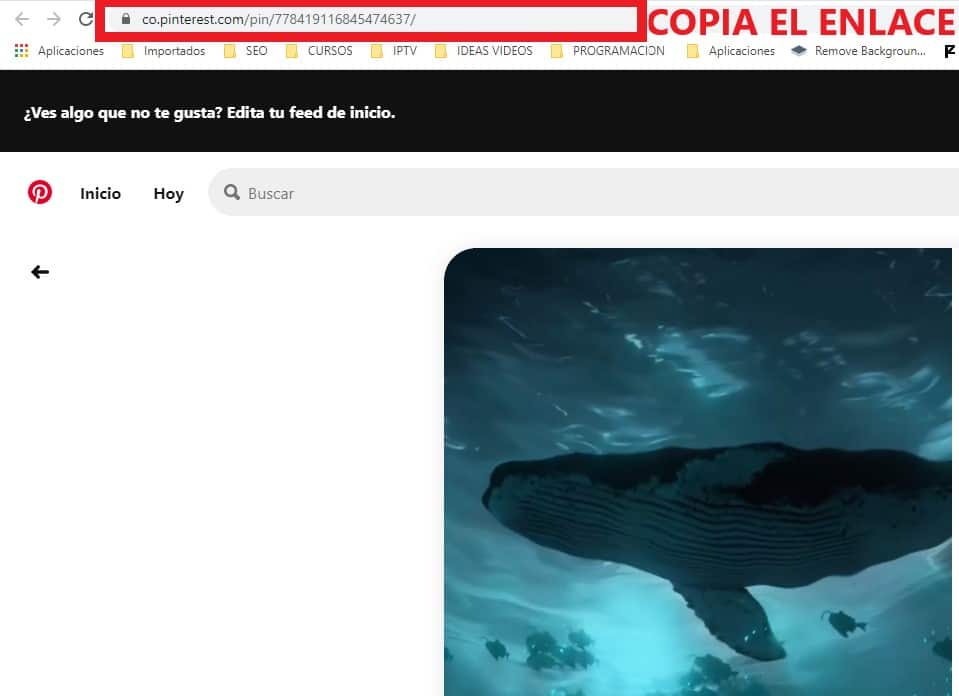Open the colored apps grid shortcut
Viewport: 959px width, 696px height.
click(22, 51)
